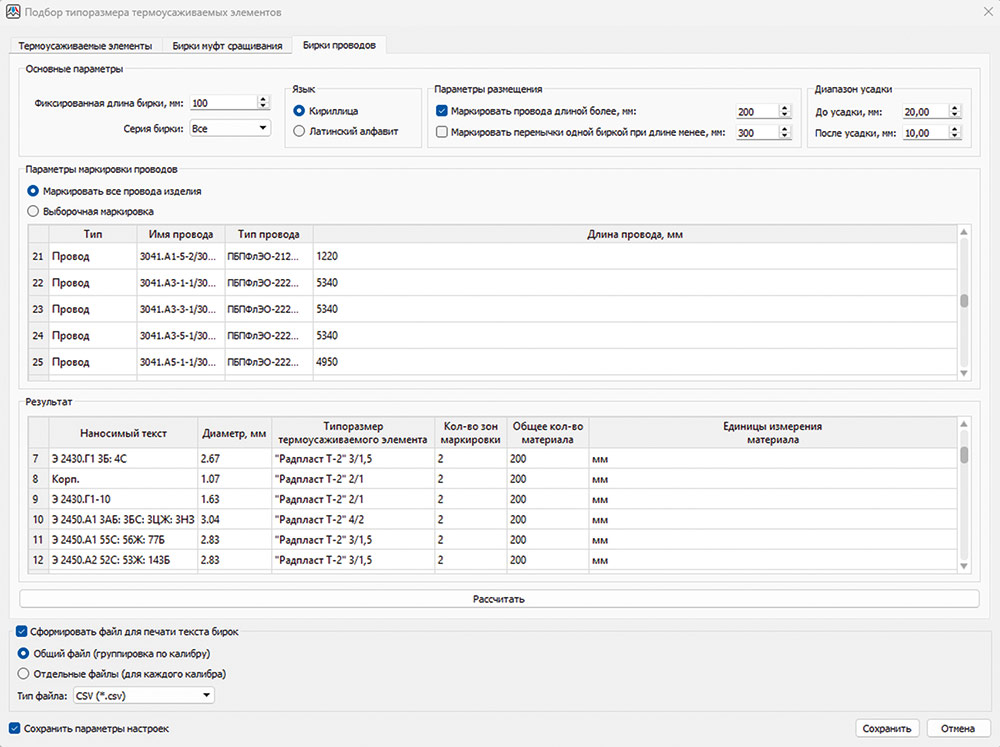The width and height of the screenshot is (1000, 747).
Task: Switch to 'Термоусаживаемые элементы' tab
Action: [x=85, y=46]
